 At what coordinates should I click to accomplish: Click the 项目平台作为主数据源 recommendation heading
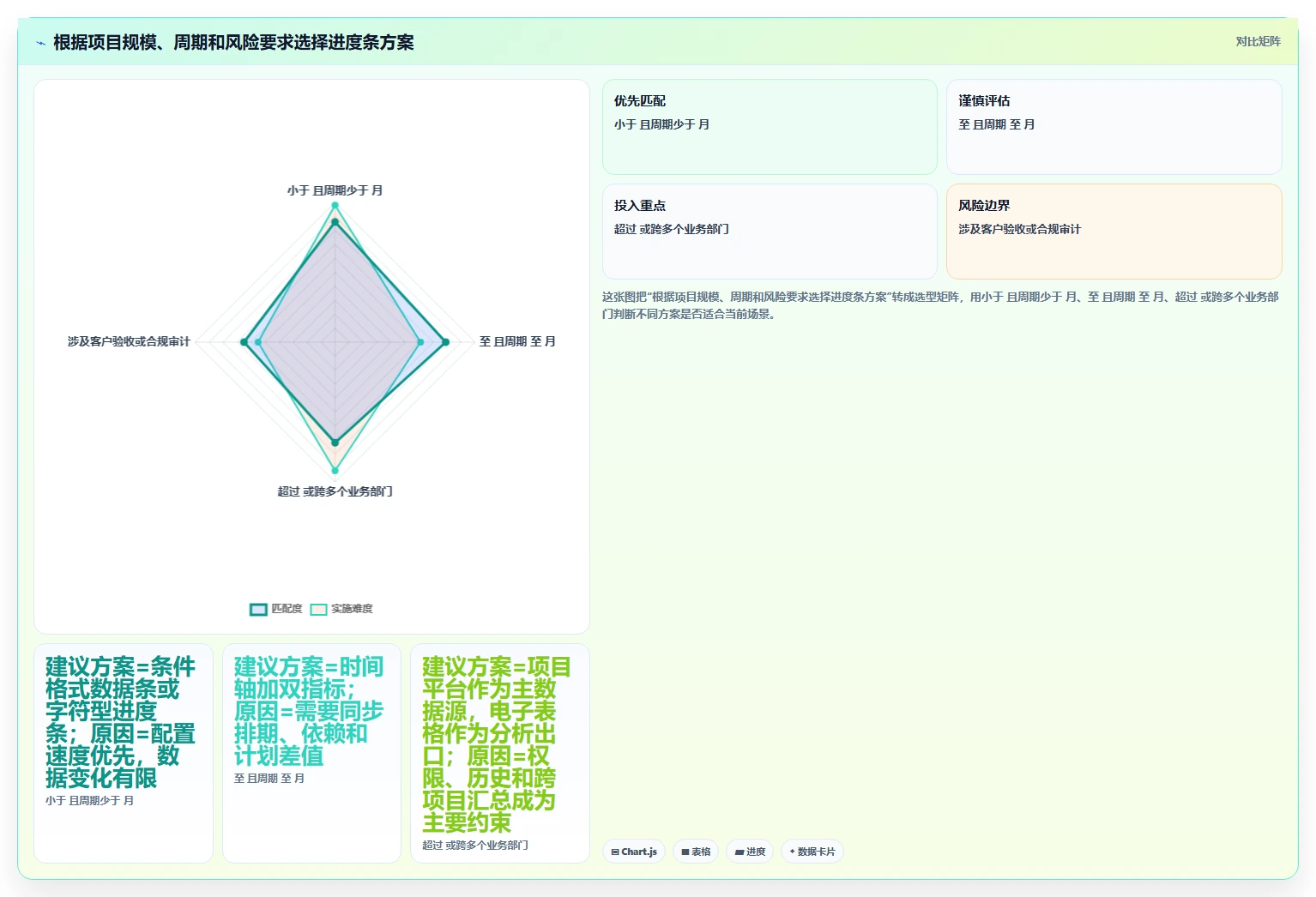coord(497,745)
